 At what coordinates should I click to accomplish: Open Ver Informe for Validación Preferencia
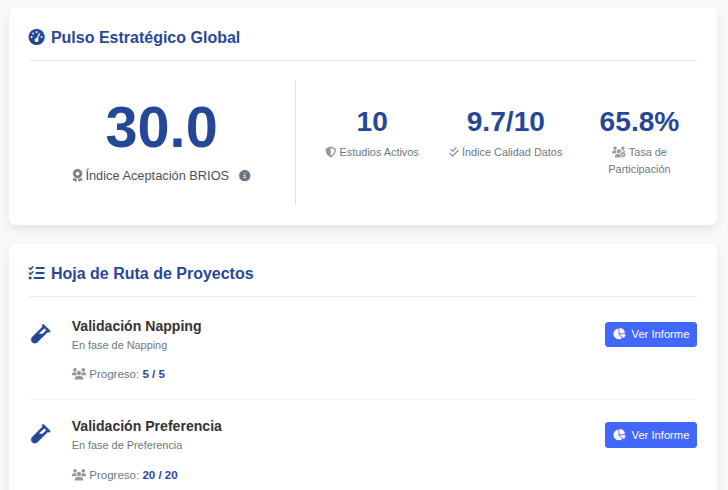pyautogui.click(x=650, y=435)
